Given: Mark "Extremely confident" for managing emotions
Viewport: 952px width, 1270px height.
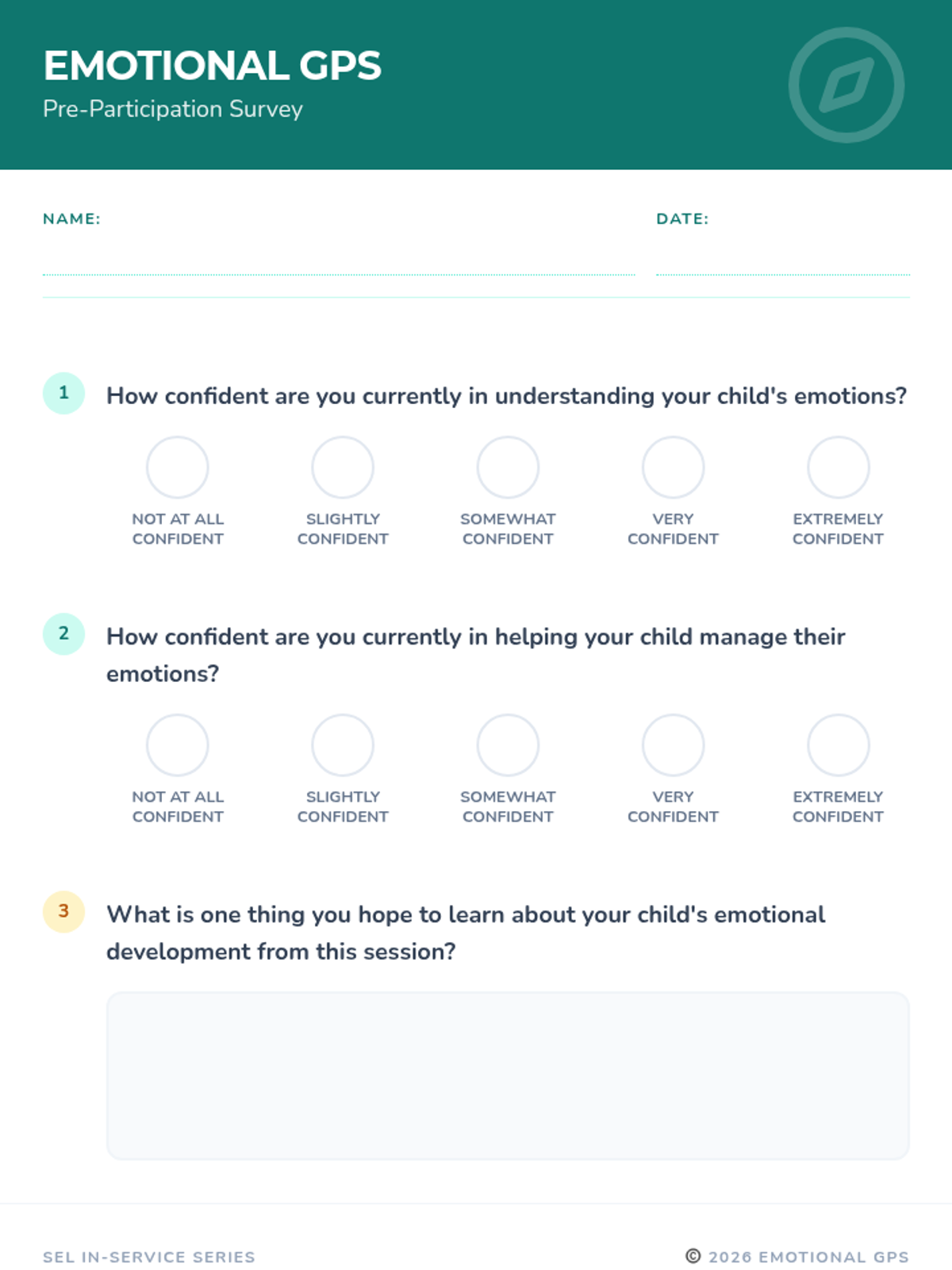Looking at the screenshot, I should tap(838, 745).
